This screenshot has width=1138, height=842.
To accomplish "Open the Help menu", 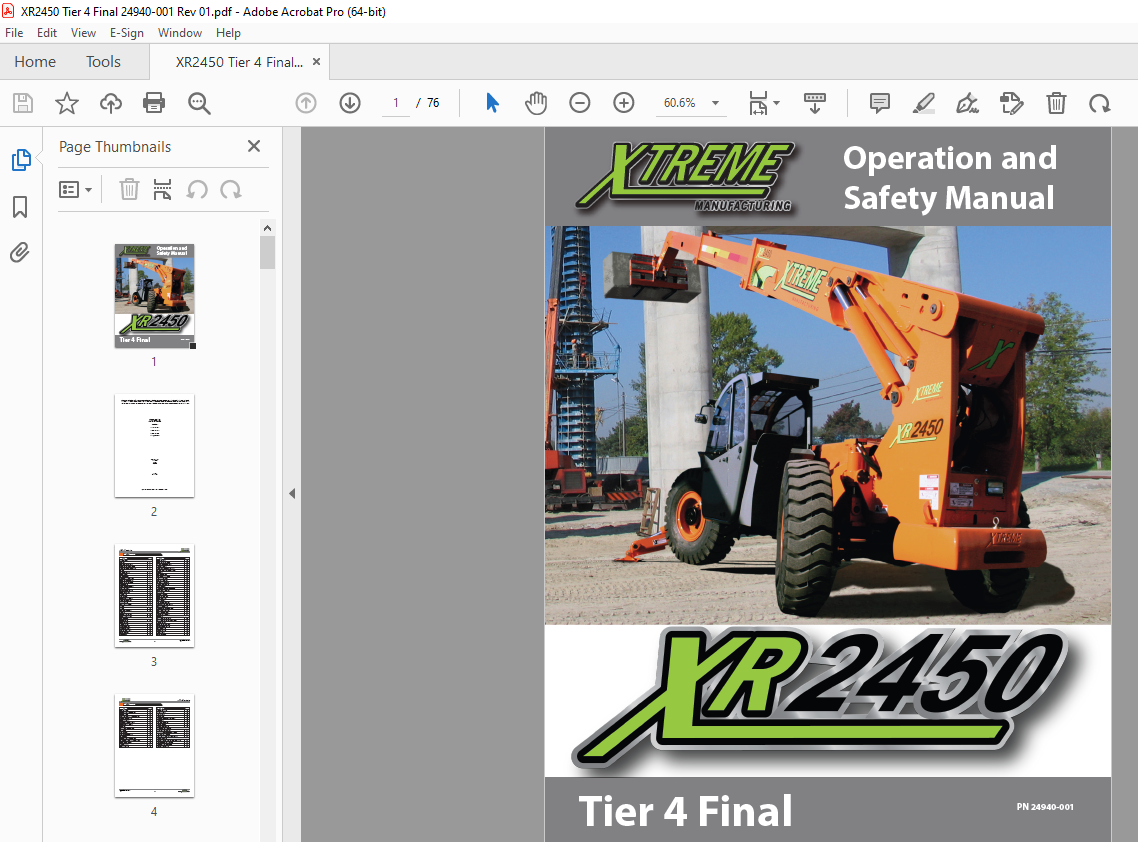I will [228, 33].
